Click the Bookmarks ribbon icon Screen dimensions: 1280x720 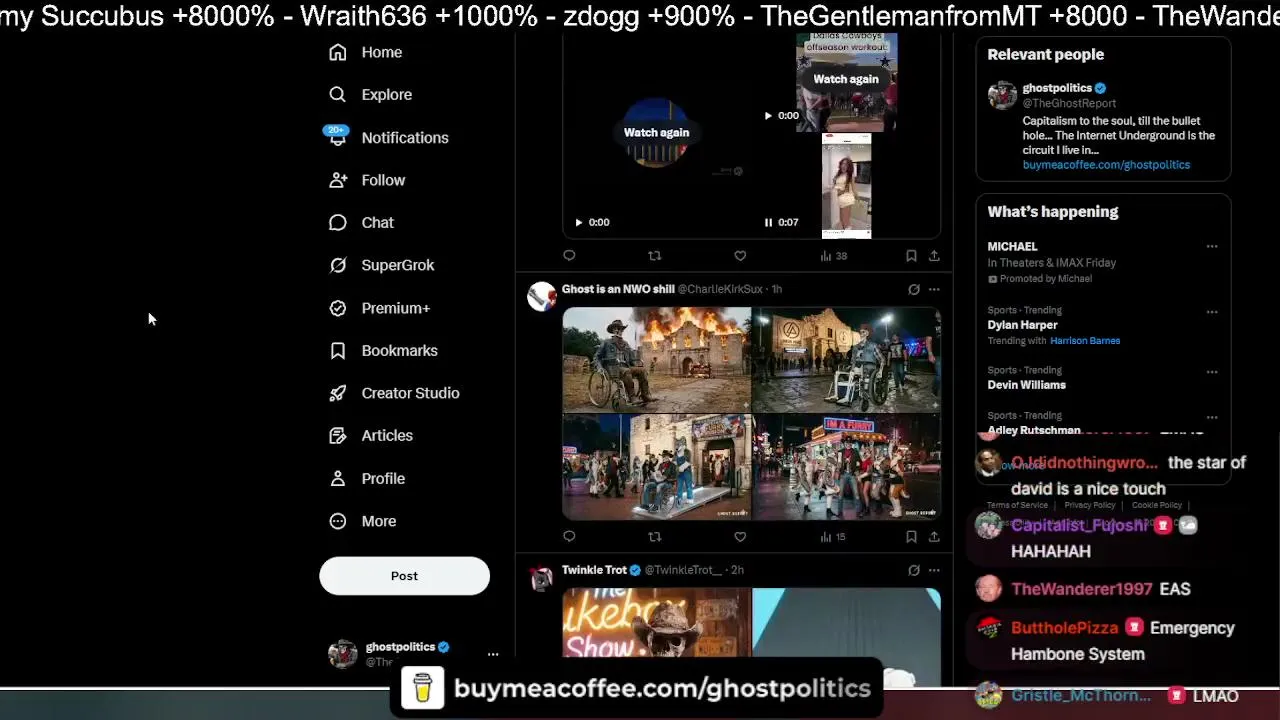pos(338,350)
